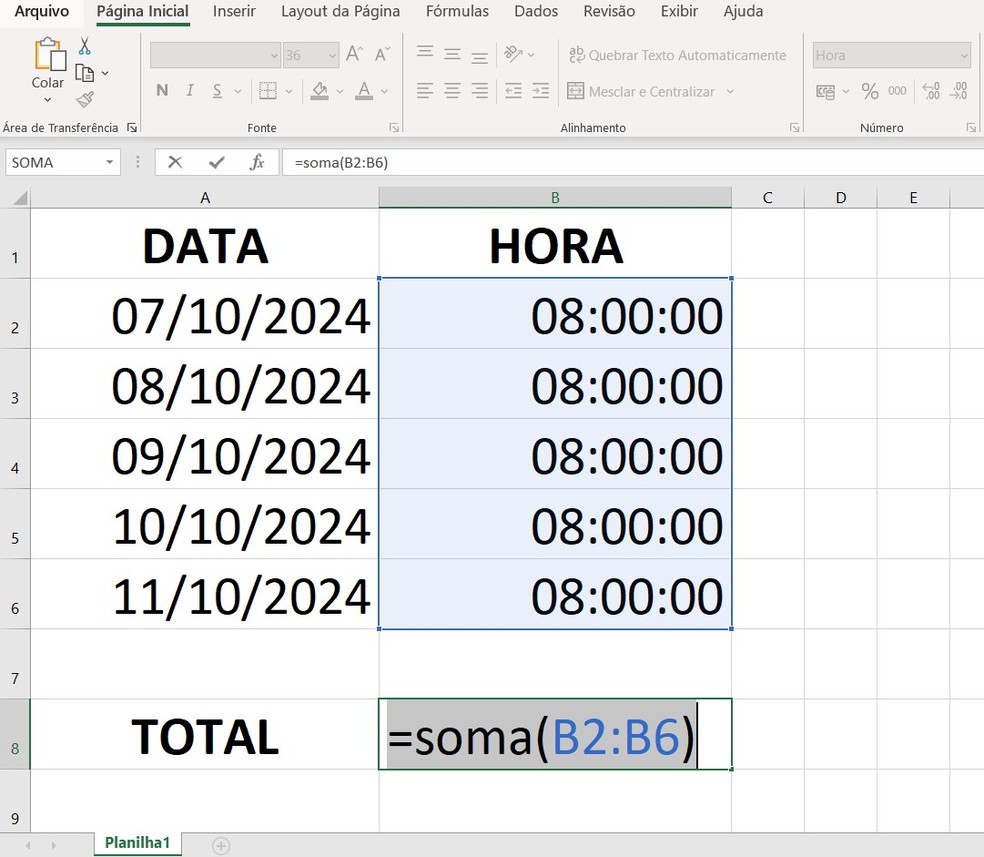The height and width of the screenshot is (857, 984).
Task: Click the Copiar icon
Action: (84, 71)
